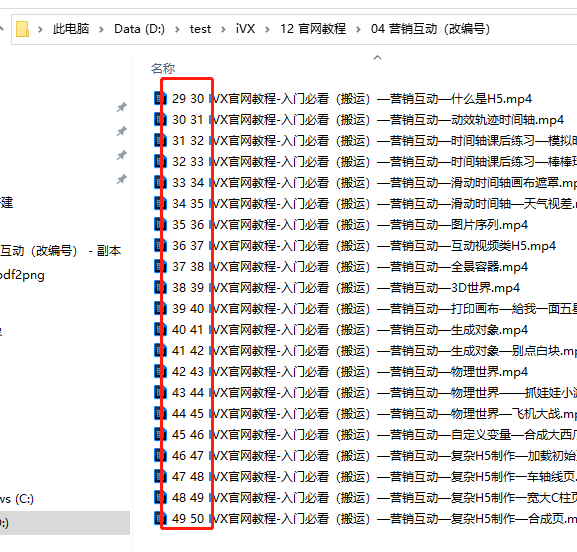Select the (C:) drive in navigation pane
This screenshot has height=552, width=577.
pyautogui.click(x=17, y=499)
